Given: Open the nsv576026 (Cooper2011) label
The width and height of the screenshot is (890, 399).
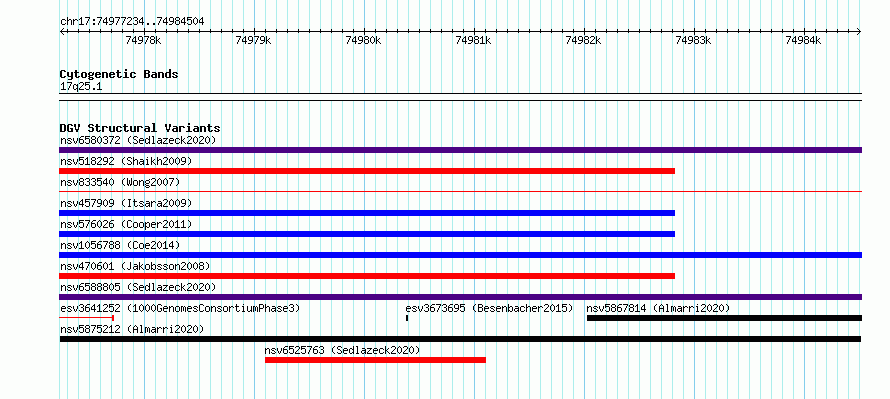Looking at the screenshot, I should (x=126, y=224).
